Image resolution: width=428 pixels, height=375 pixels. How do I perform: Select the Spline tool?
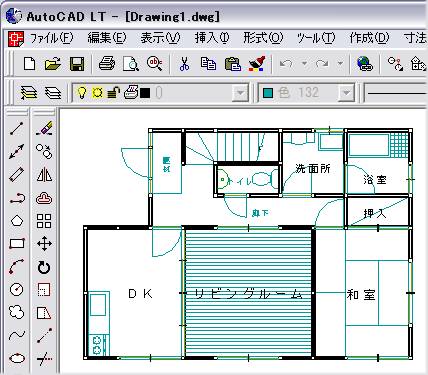(x=17, y=335)
